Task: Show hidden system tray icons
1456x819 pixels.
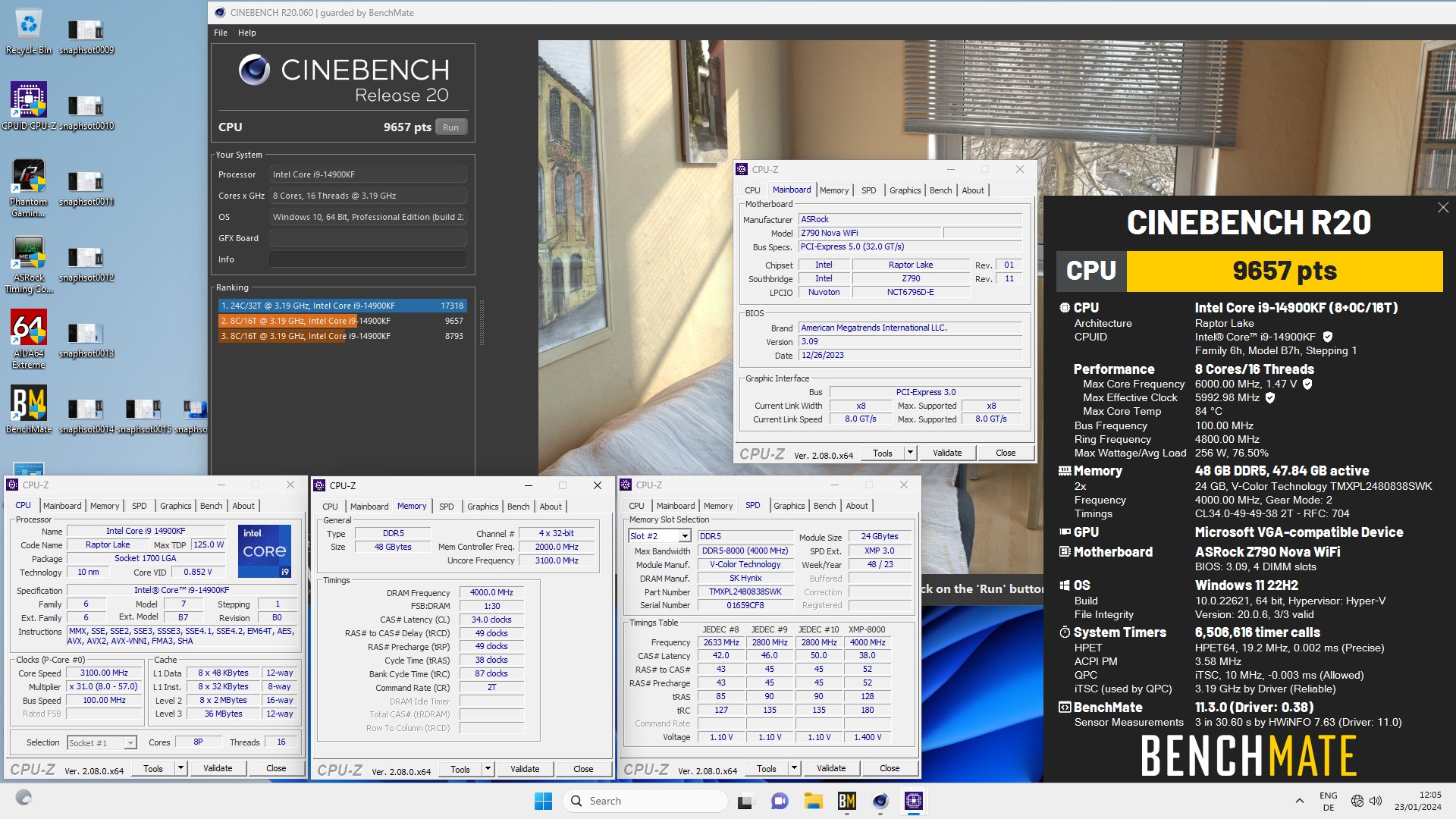Action: click(x=1299, y=801)
